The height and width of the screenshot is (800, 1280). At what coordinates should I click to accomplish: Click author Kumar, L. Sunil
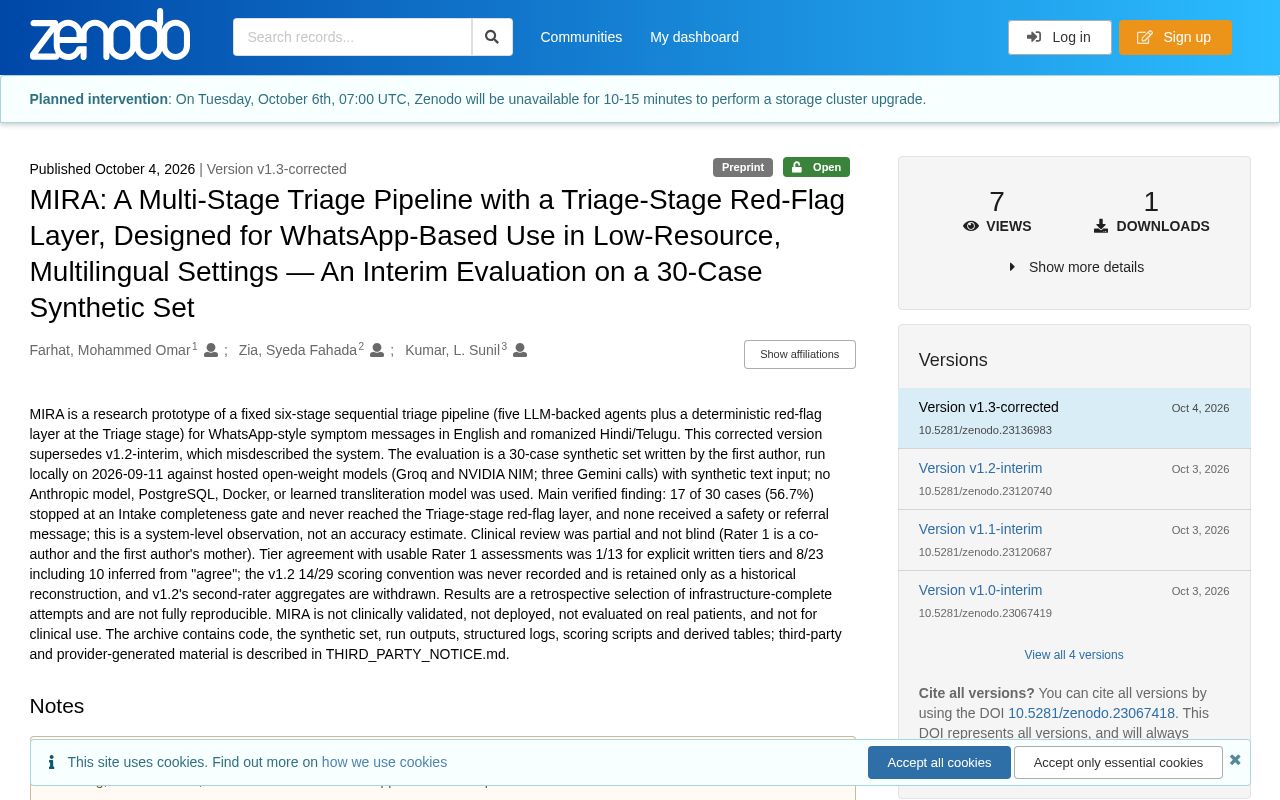[452, 350]
